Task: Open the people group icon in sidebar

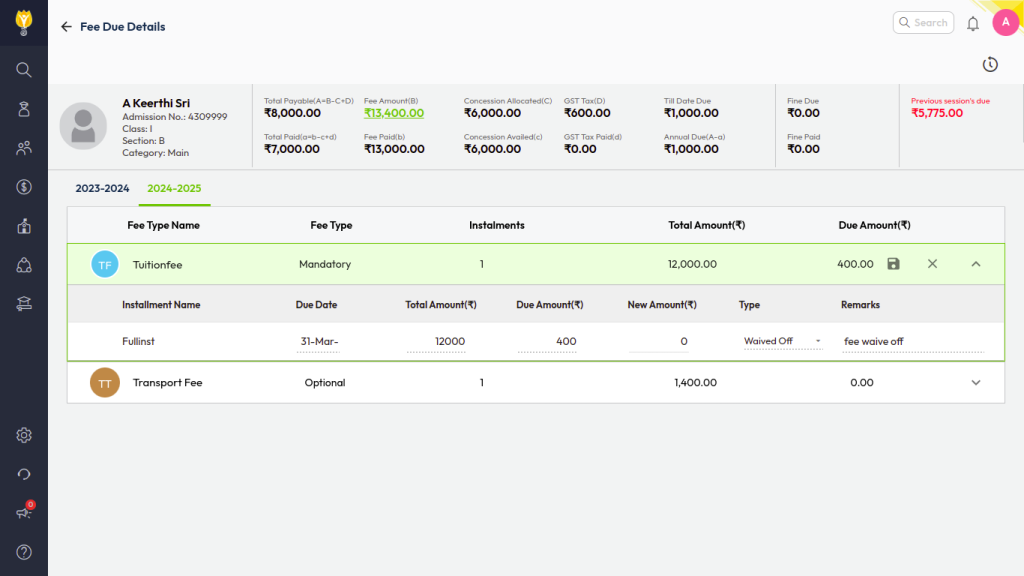Action: pos(24,148)
